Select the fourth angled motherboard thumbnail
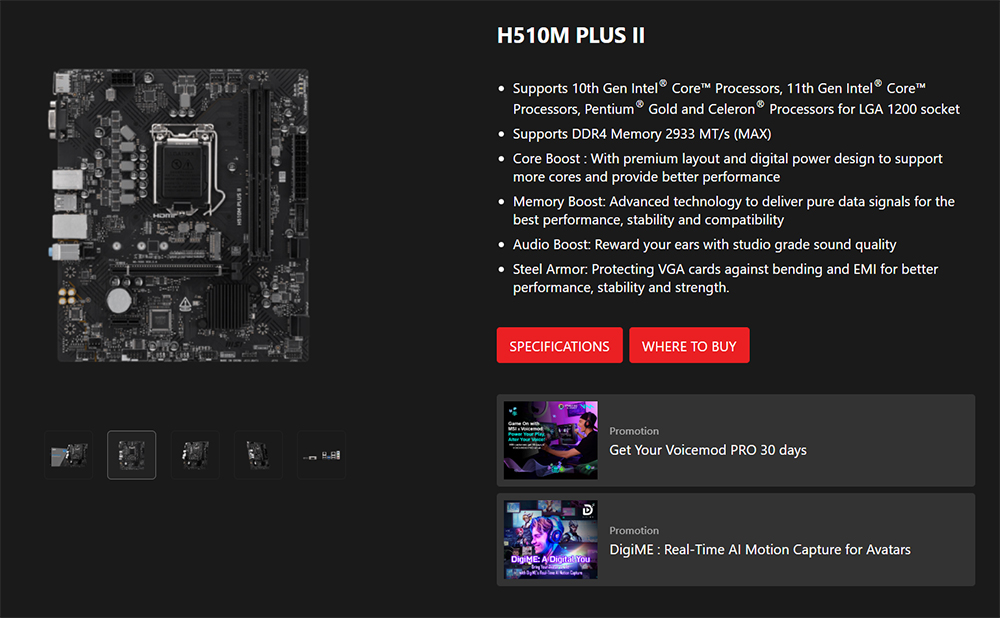 tap(258, 455)
